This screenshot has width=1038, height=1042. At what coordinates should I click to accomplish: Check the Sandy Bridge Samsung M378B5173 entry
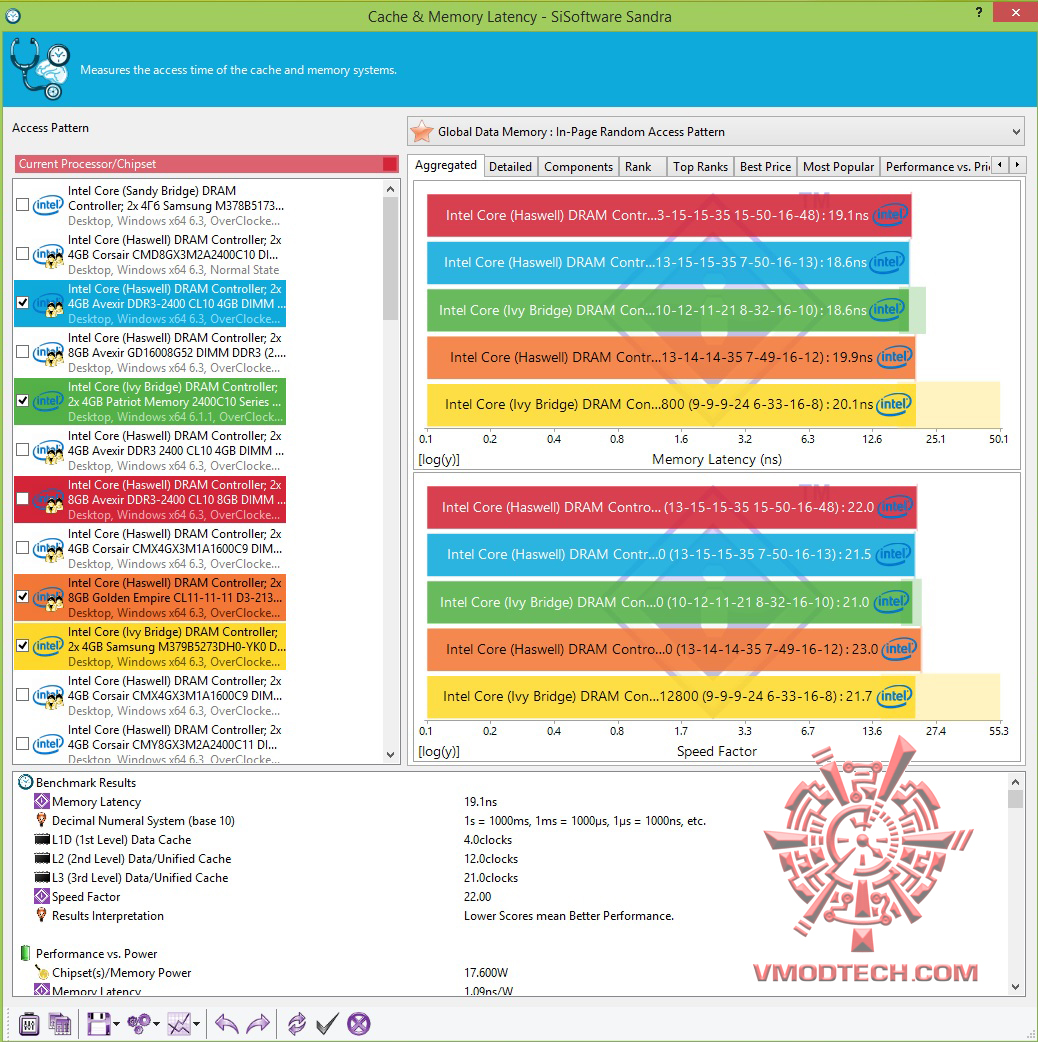[23, 205]
